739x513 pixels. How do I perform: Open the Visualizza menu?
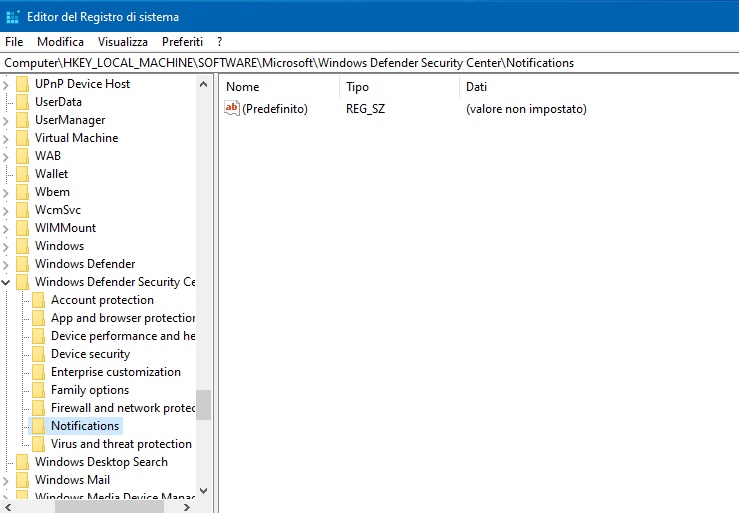[123, 42]
